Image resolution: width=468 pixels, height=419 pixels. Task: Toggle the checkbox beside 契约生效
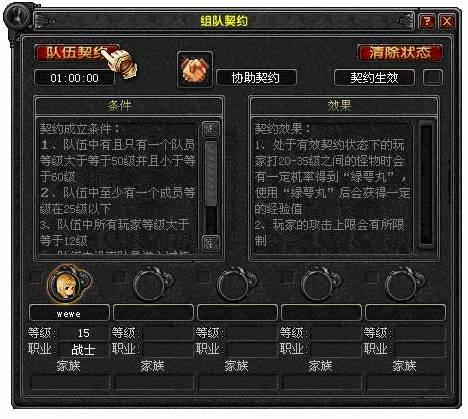click(x=433, y=77)
